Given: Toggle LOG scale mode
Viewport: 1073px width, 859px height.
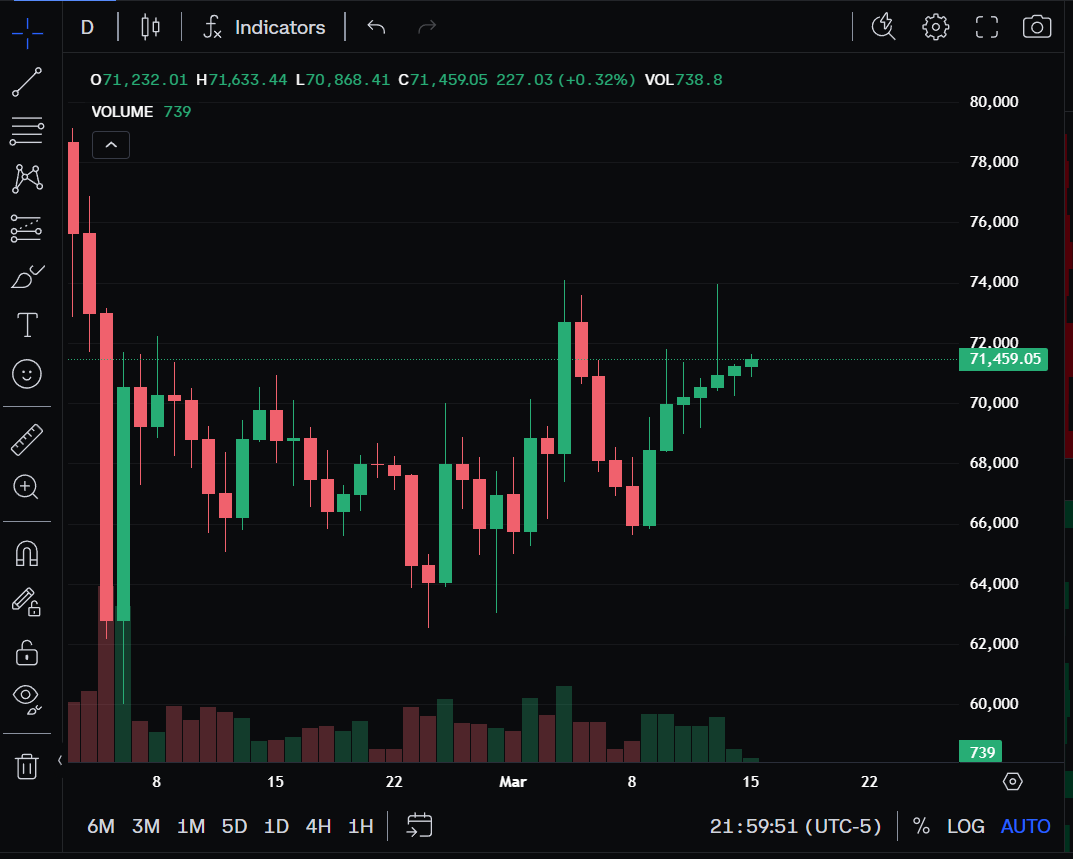Looking at the screenshot, I should tap(966, 826).
